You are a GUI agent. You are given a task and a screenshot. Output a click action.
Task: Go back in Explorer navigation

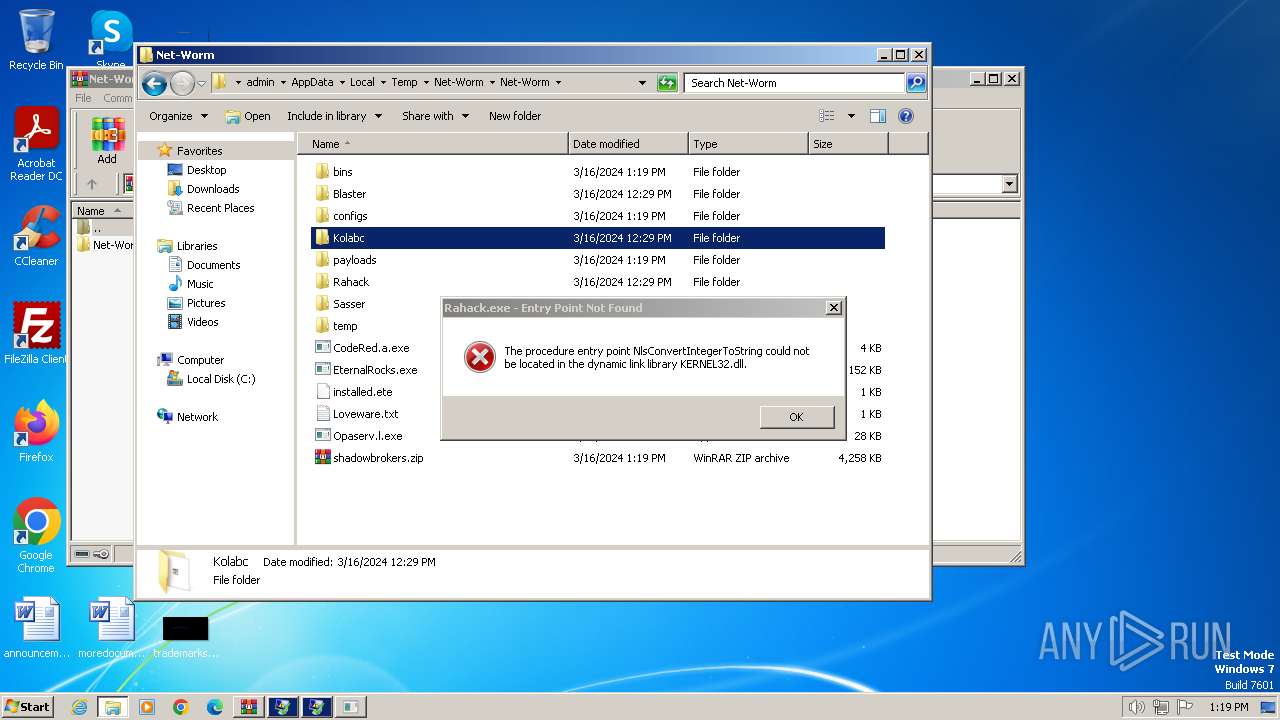pos(154,83)
